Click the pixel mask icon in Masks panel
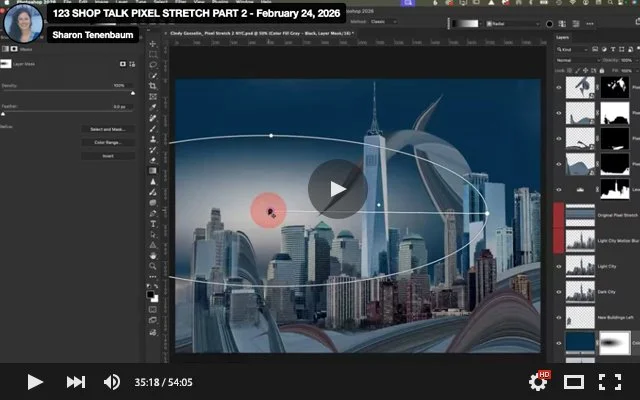This screenshot has width=640, height=400. pyautogui.click(x=122, y=64)
